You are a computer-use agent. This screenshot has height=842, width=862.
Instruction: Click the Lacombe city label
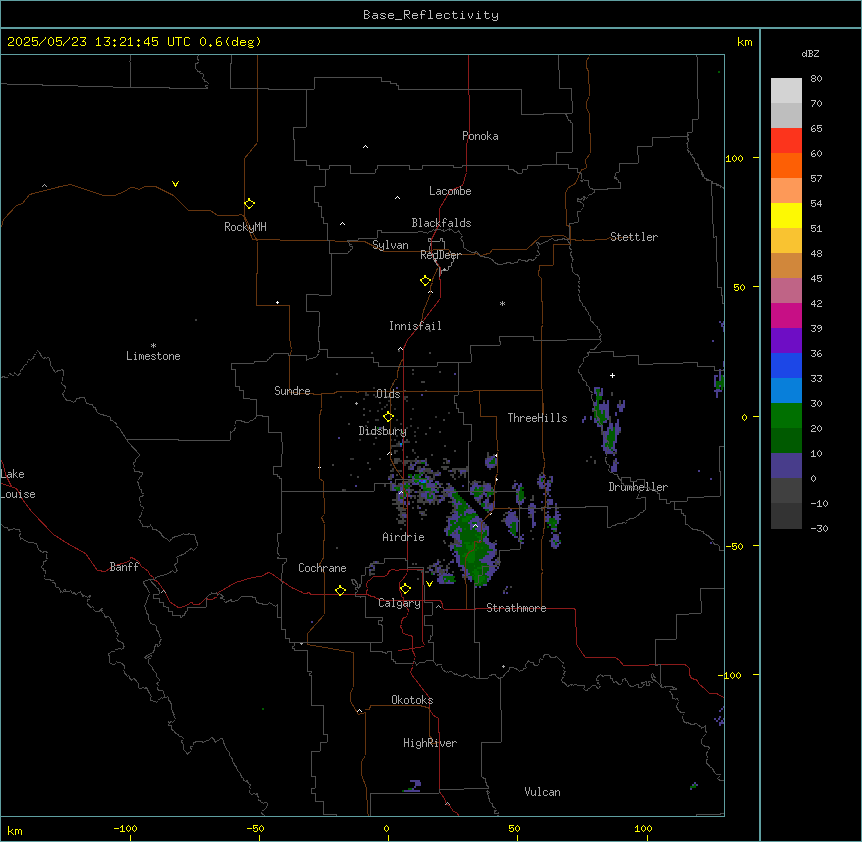click(x=450, y=191)
